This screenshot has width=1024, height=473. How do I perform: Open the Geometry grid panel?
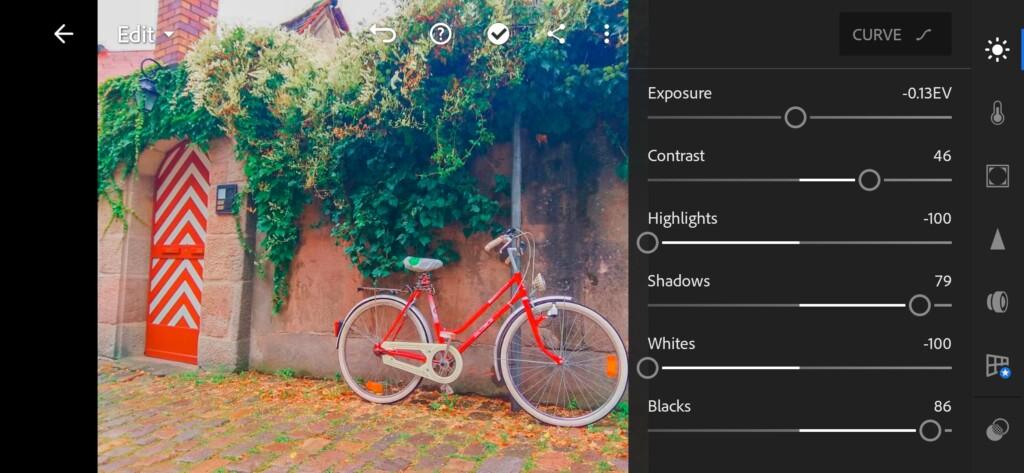(998, 366)
